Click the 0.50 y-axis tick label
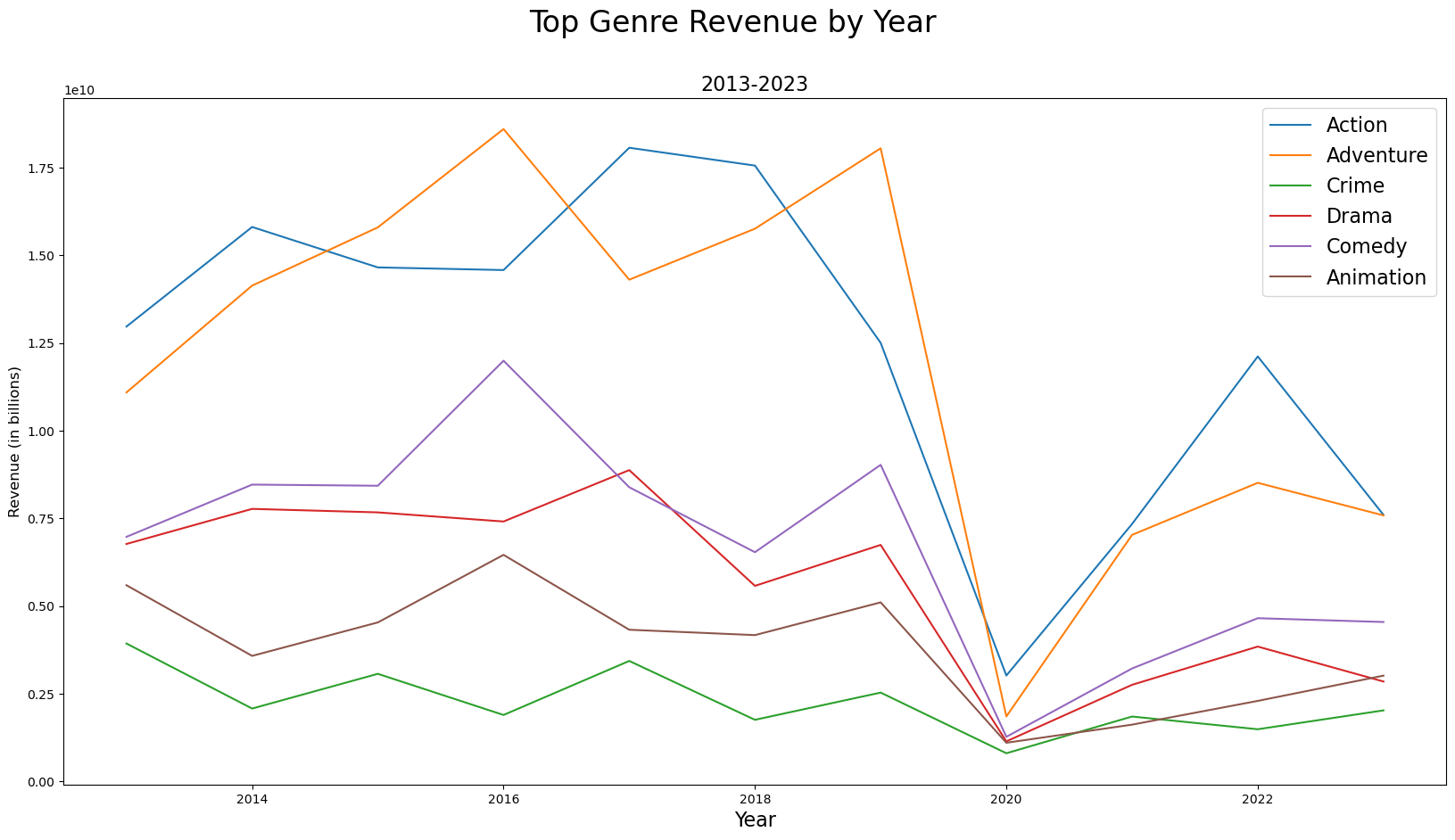The height and width of the screenshot is (840, 1455). (43, 606)
